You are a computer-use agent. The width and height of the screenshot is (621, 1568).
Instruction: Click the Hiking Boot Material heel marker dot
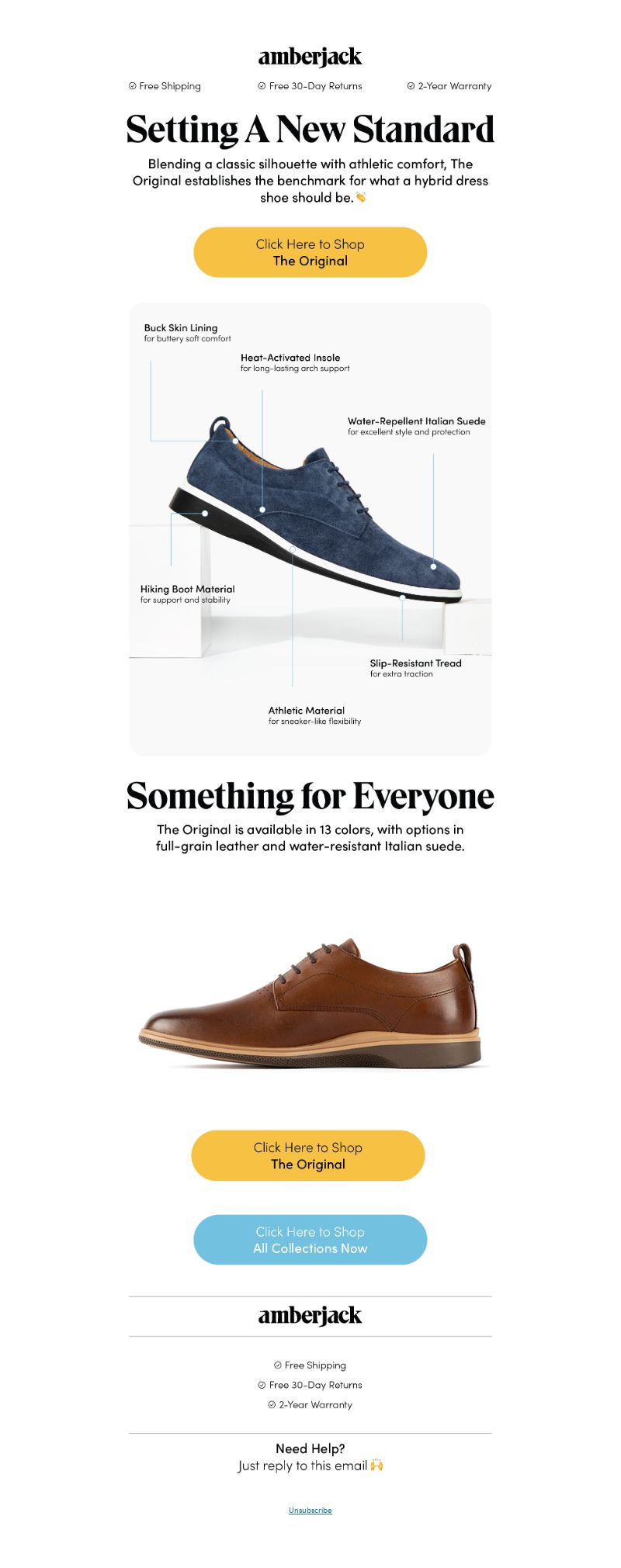pyautogui.click(x=205, y=513)
